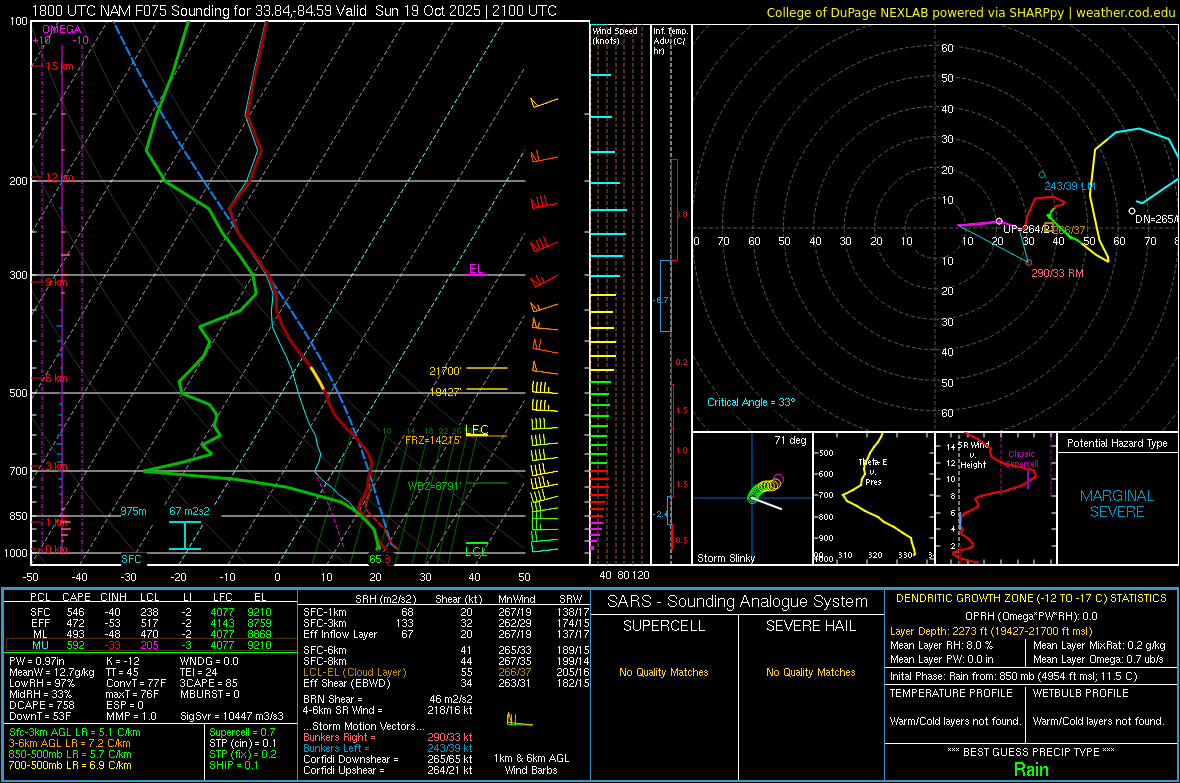Click the OMEGA label on the skew-T
The image size is (1180, 783).
62,29
